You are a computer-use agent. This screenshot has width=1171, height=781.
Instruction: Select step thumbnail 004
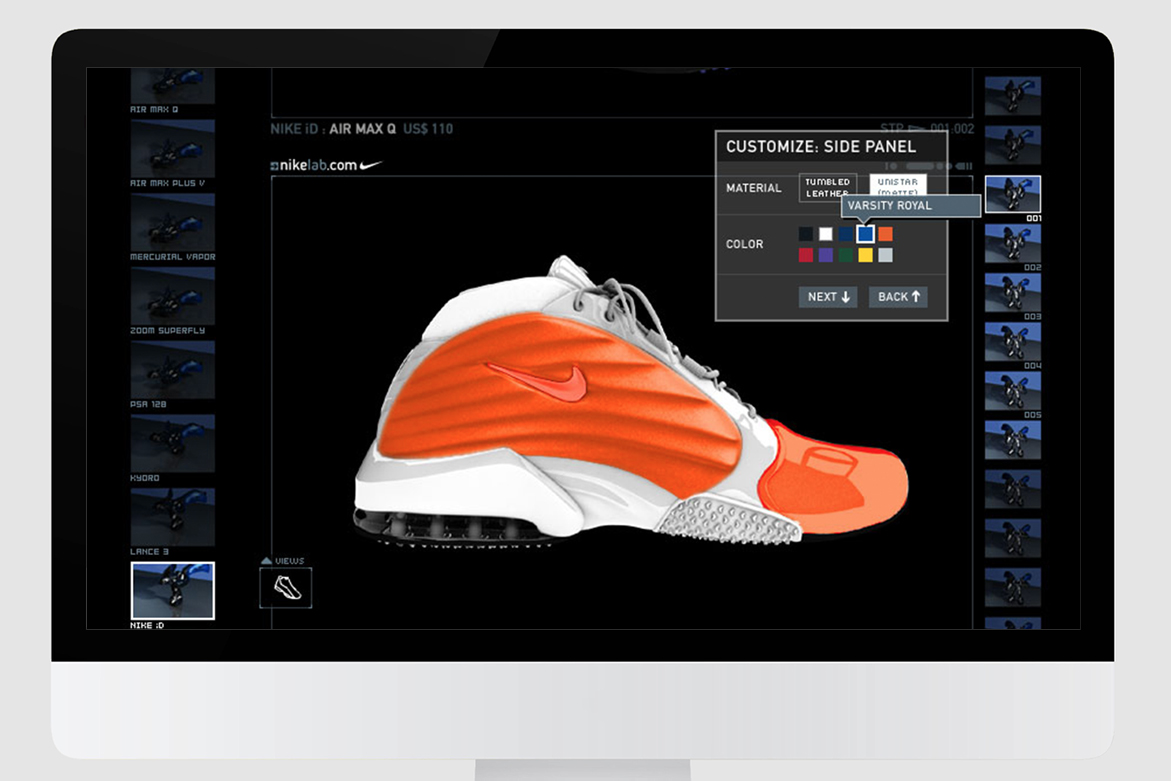[1013, 342]
